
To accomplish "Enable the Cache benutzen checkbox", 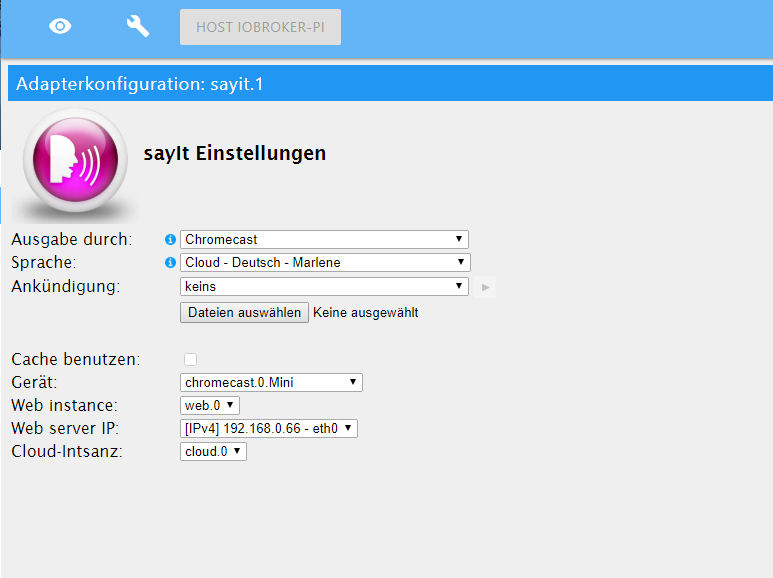I will [x=190, y=360].
